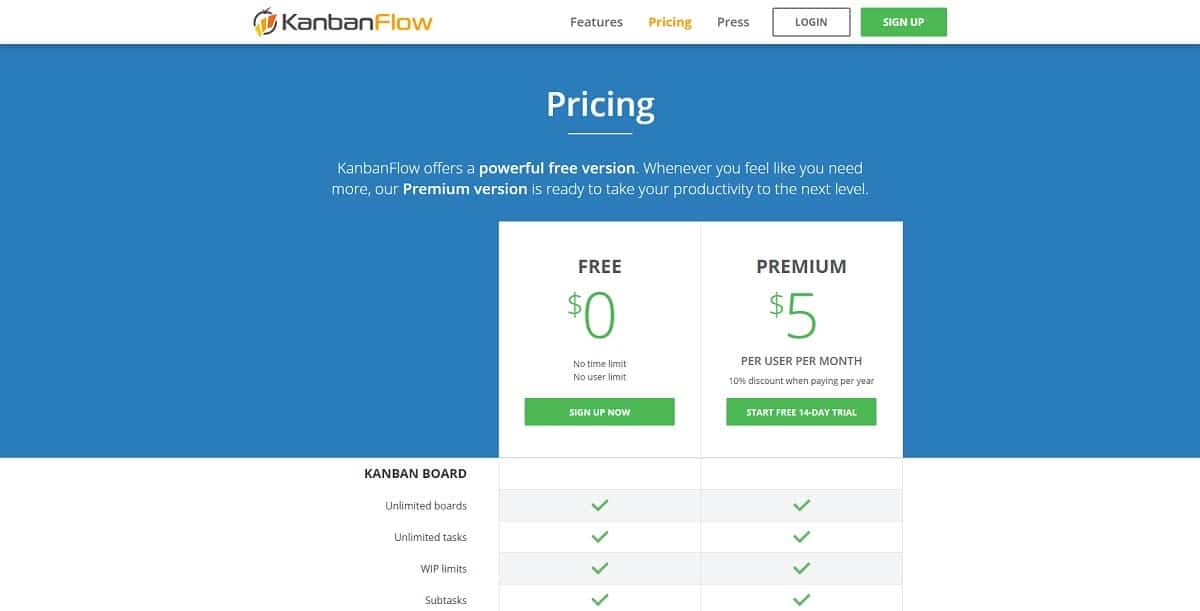1200x611 pixels.
Task: Select the FREE plan heading
Action: 599,266
